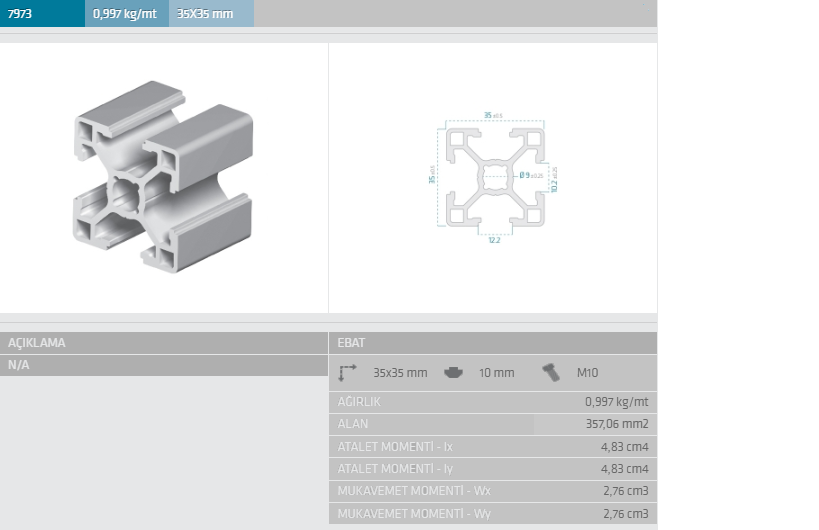Image resolution: width=819 pixels, height=530 pixels.
Task: Click the 10 mm slot value
Action: point(496,373)
